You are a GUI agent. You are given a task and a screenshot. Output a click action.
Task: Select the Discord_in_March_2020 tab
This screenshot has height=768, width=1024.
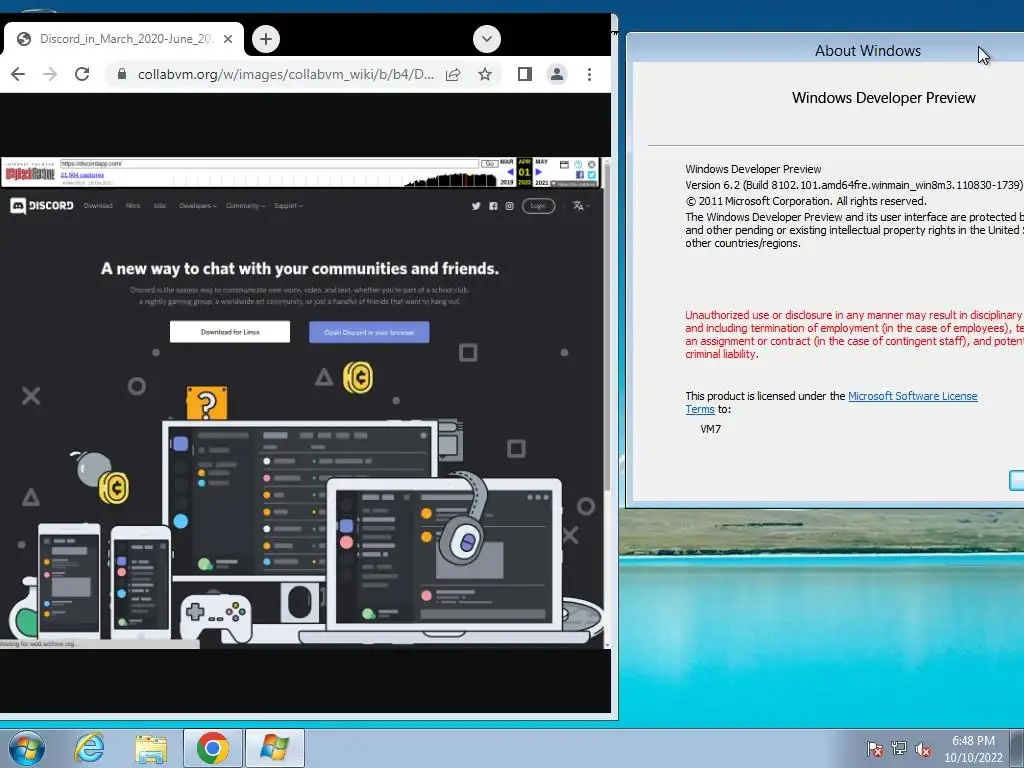(x=124, y=39)
